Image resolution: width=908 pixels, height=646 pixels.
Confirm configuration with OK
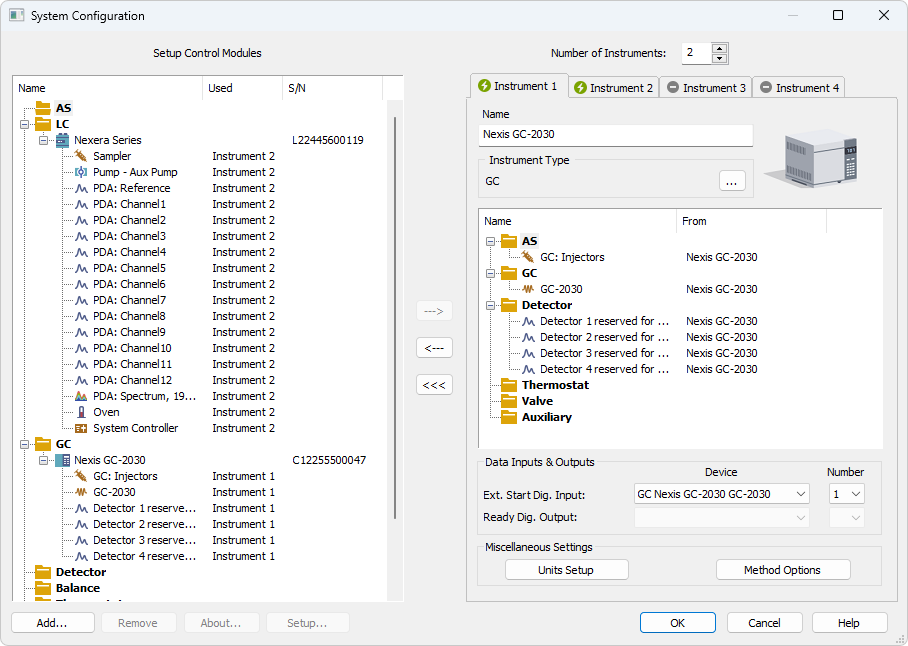pos(678,623)
